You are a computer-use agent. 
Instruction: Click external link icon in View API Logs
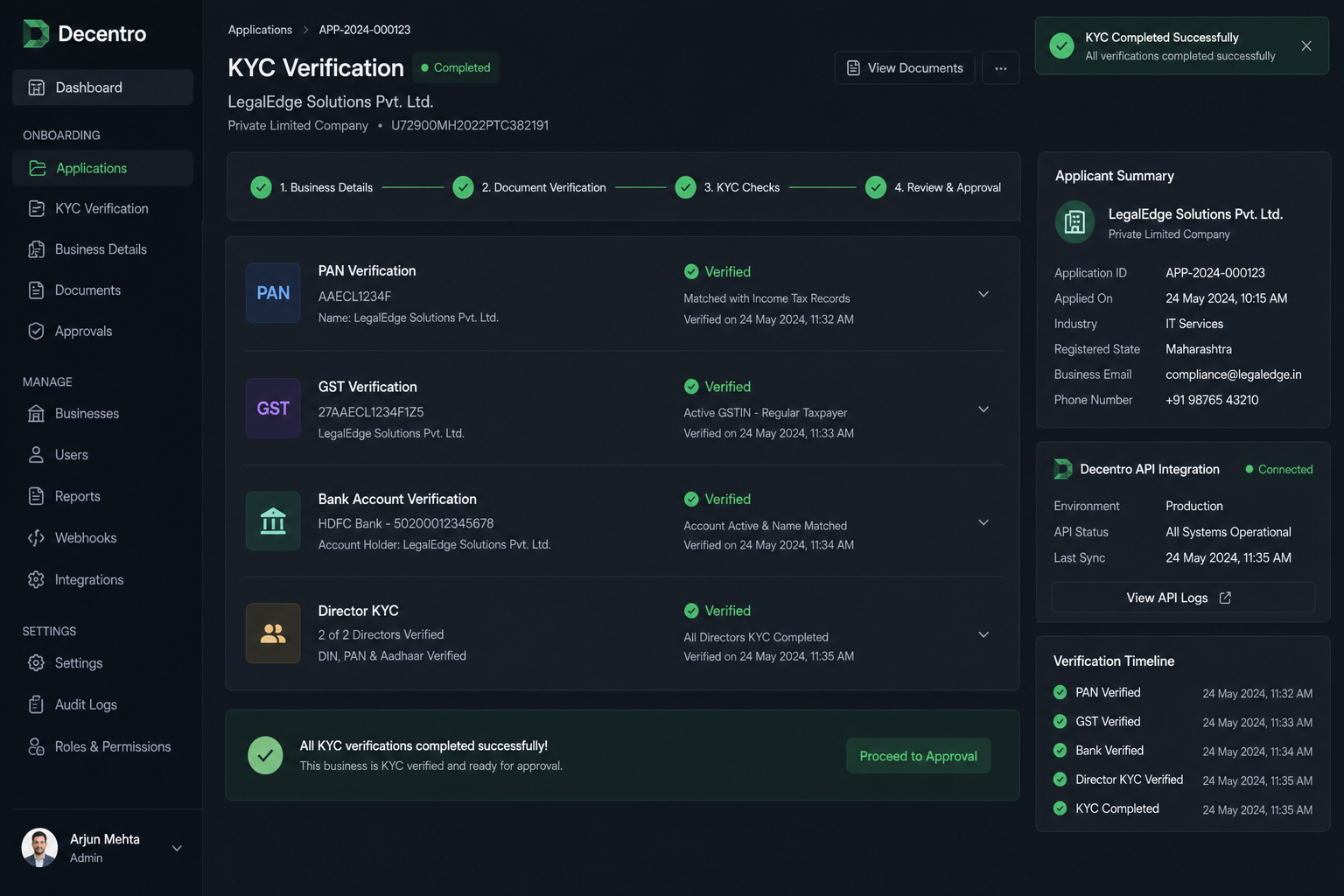pyautogui.click(x=1225, y=598)
